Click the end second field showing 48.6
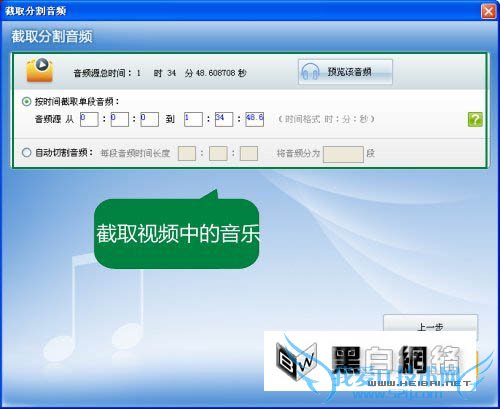The width and height of the screenshot is (500, 409). coord(255,119)
